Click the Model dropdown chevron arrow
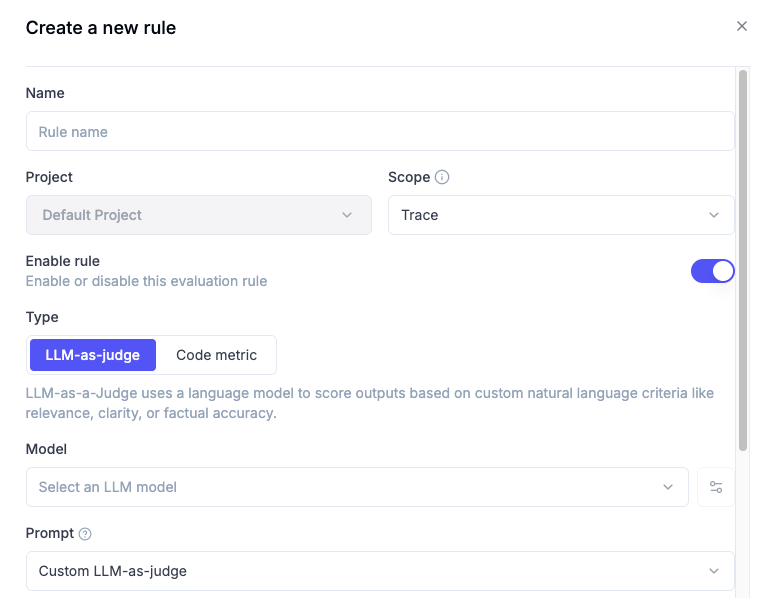Image resolution: width=772 pixels, height=598 pixels. point(668,487)
